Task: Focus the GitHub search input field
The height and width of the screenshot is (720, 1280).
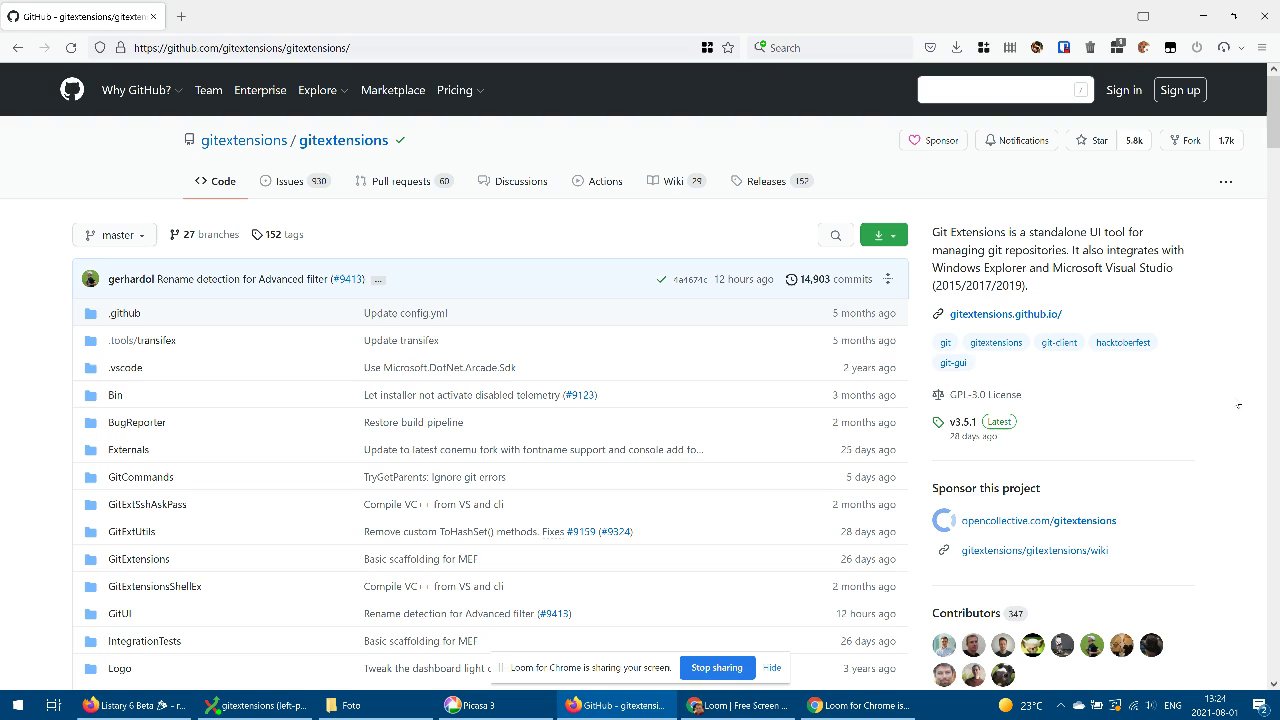Action: tap(1005, 90)
